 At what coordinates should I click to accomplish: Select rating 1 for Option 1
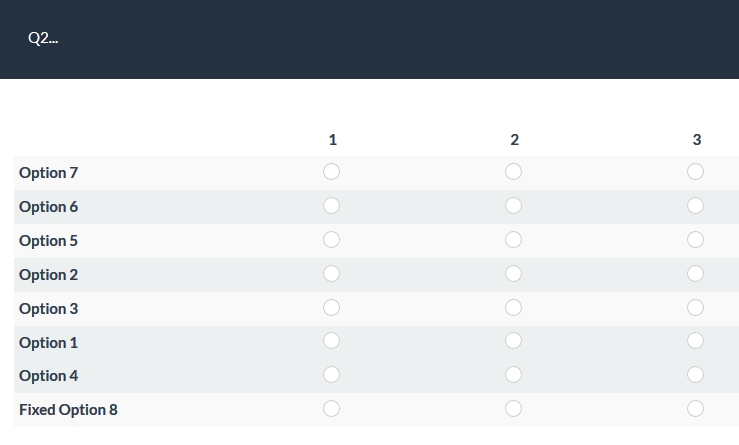pyautogui.click(x=332, y=341)
